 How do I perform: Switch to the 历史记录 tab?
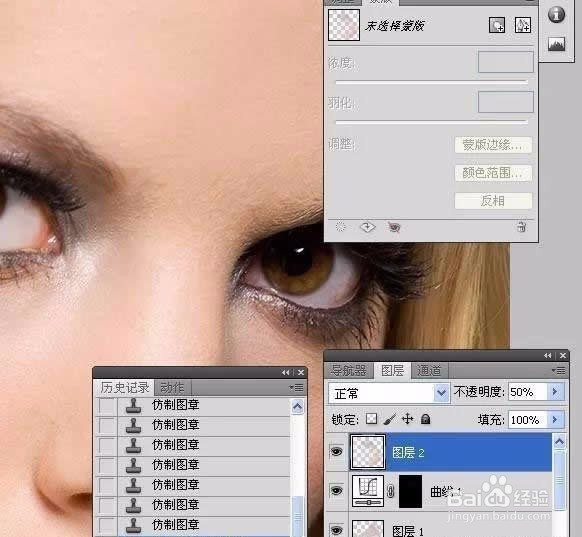point(125,387)
